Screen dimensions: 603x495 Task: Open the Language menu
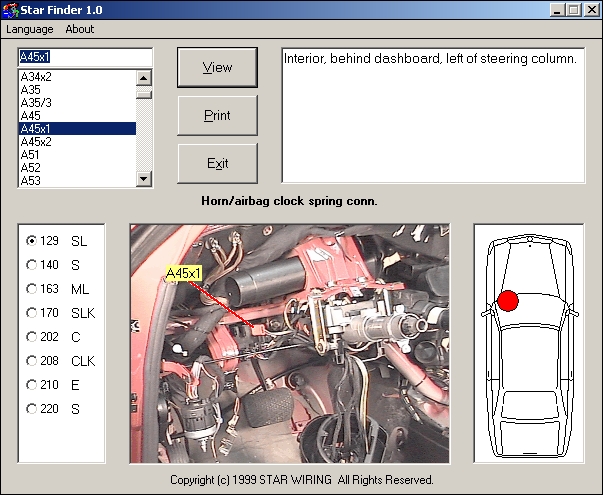pos(30,29)
